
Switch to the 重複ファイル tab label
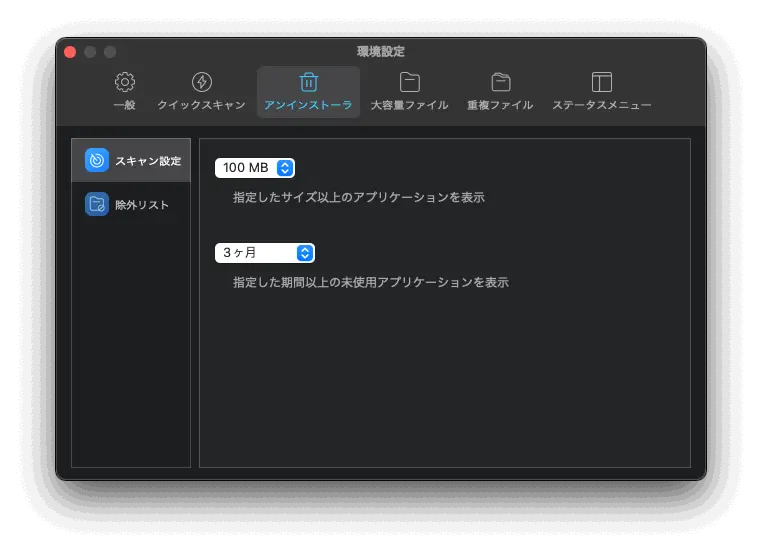pyautogui.click(x=501, y=105)
